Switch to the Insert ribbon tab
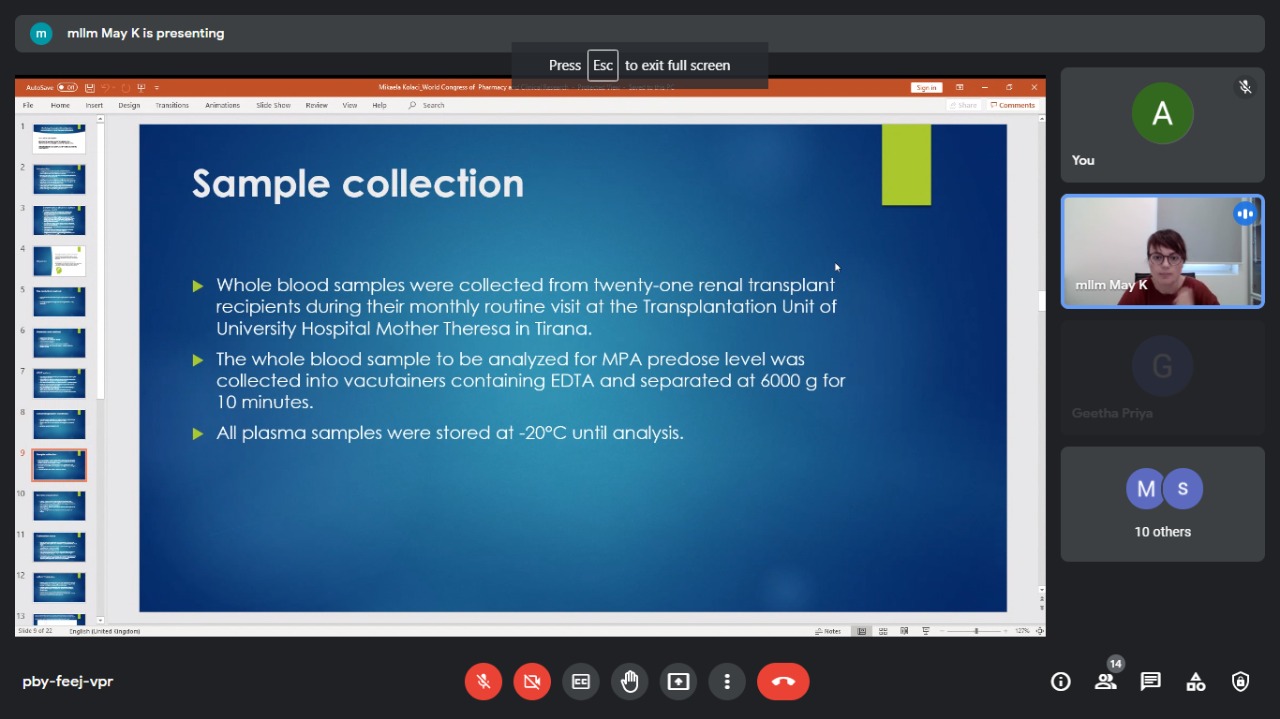Screen dimensions: 1280x719 pyautogui.click(x=94, y=105)
